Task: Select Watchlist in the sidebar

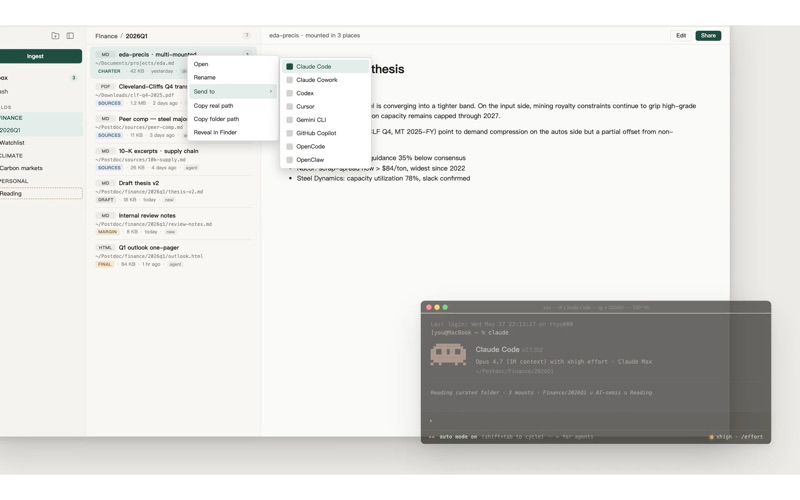Action: tap(41, 143)
